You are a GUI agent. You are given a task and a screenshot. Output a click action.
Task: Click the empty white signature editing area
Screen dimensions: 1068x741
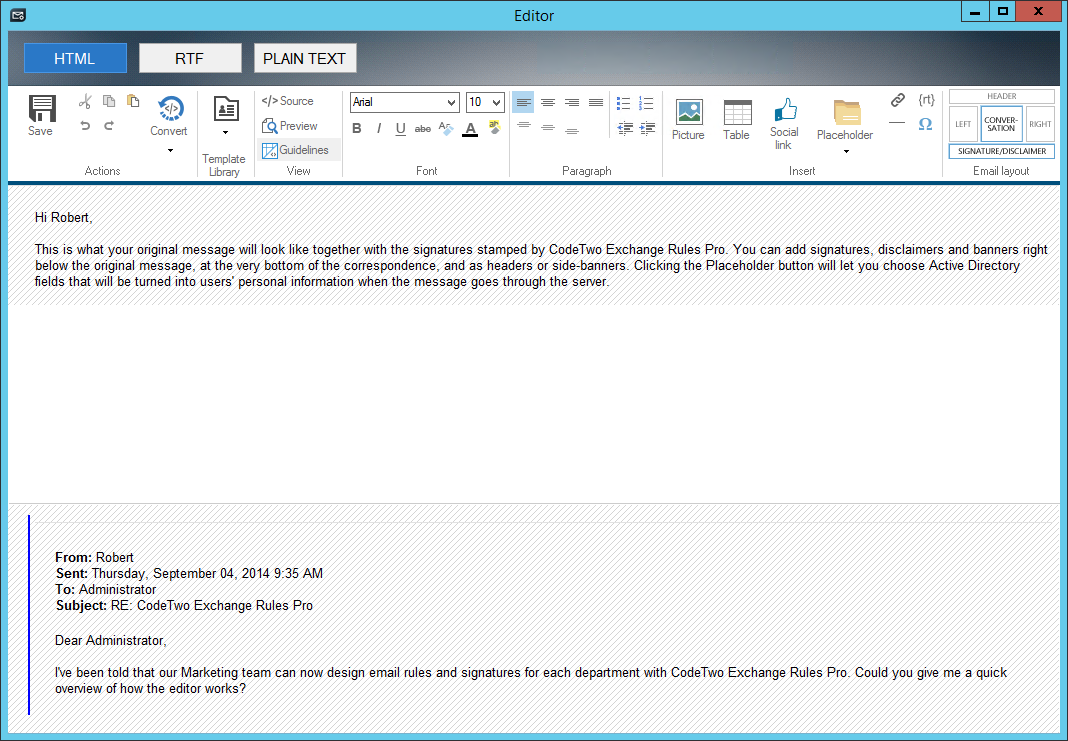(x=534, y=405)
